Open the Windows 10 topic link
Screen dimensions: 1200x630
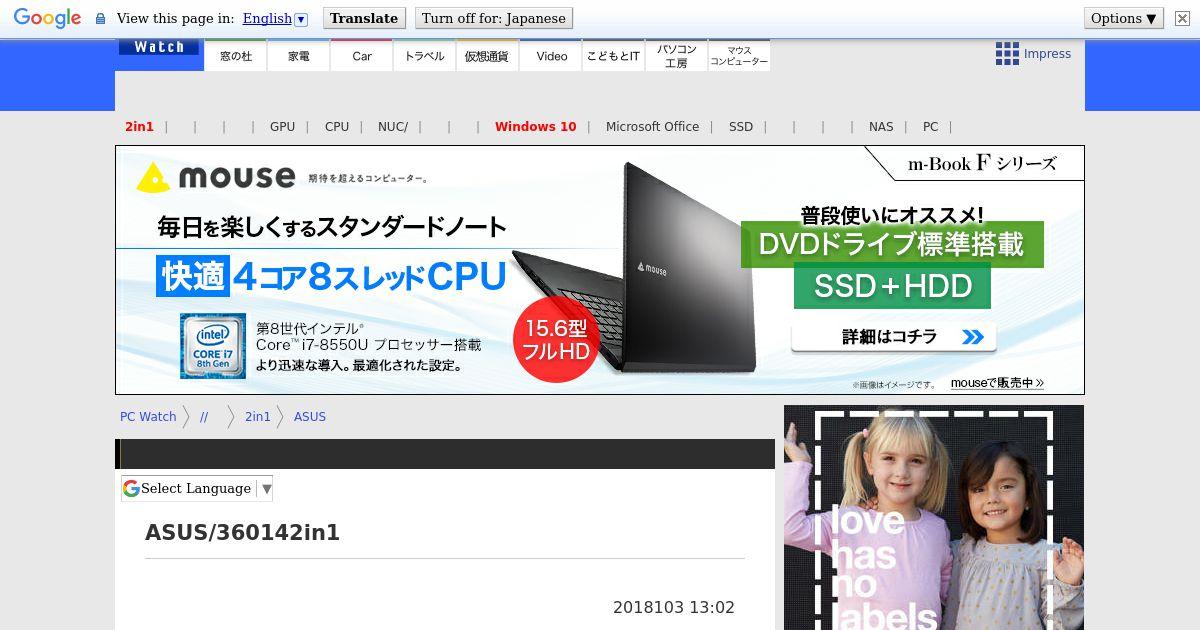tap(536, 127)
